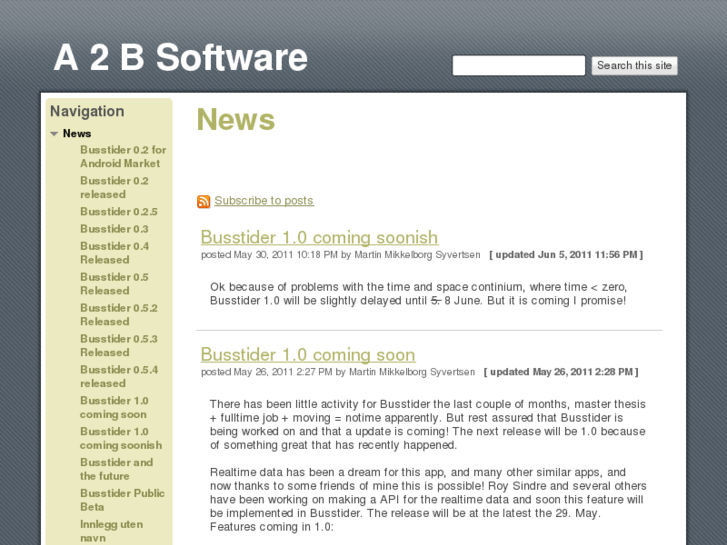Open the News navigation item
Screen dimensions: 727x545
(x=77, y=134)
